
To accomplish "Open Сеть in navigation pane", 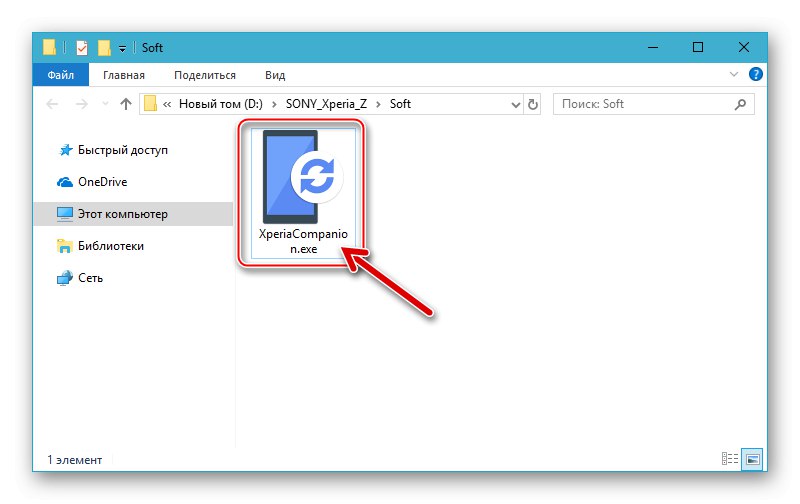I will [x=80, y=278].
